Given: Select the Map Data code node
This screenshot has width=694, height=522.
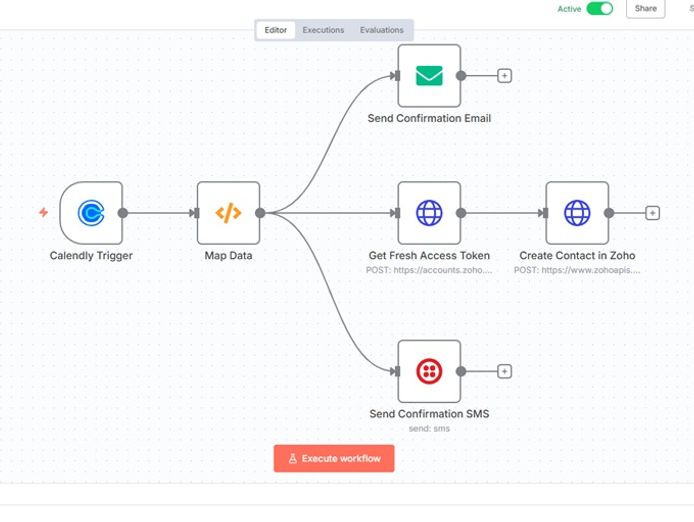Looking at the screenshot, I should pyautogui.click(x=228, y=212).
